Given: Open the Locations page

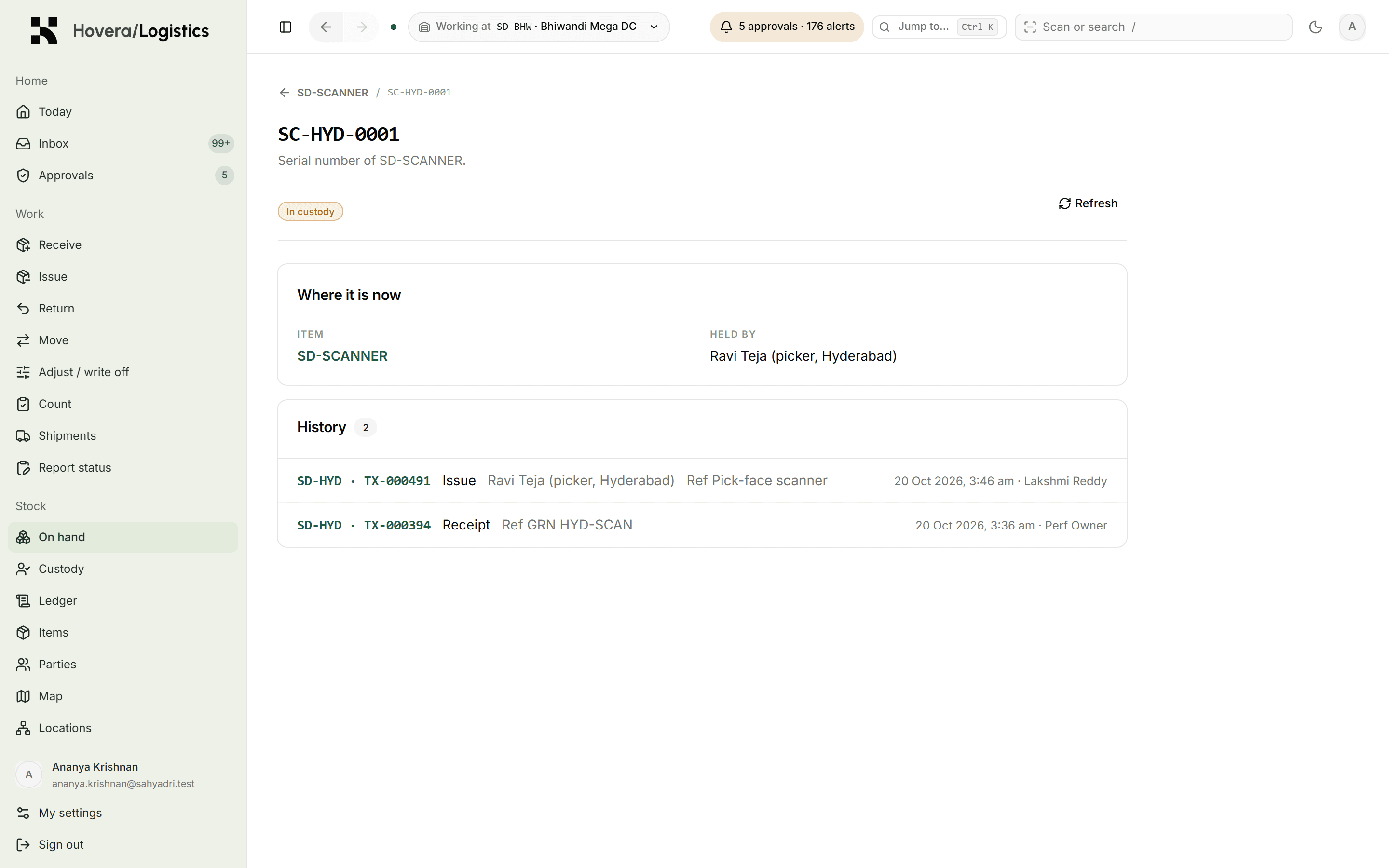Looking at the screenshot, I should pos(123,728).
